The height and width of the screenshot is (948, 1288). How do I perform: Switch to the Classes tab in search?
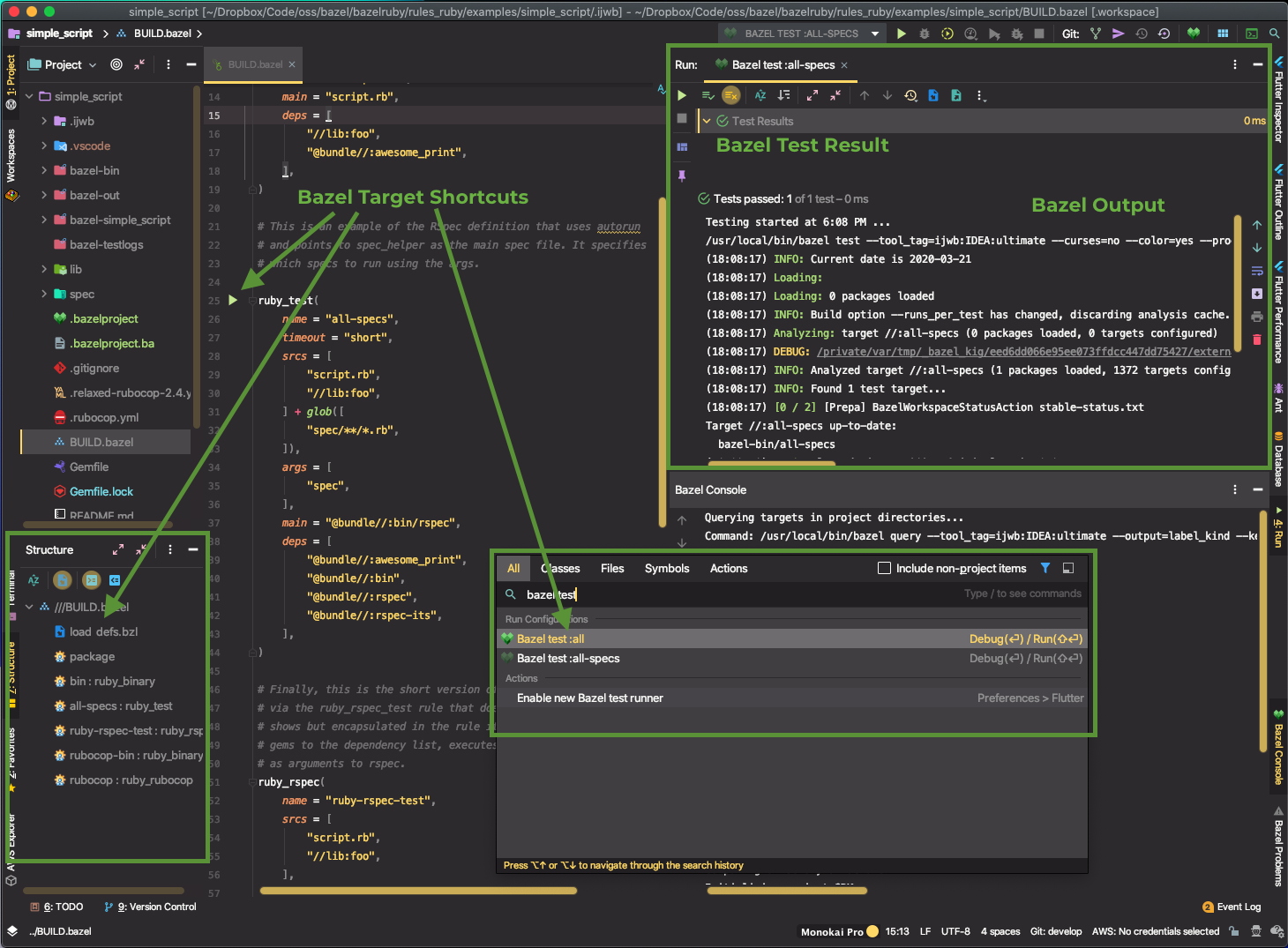click(560, 568)
